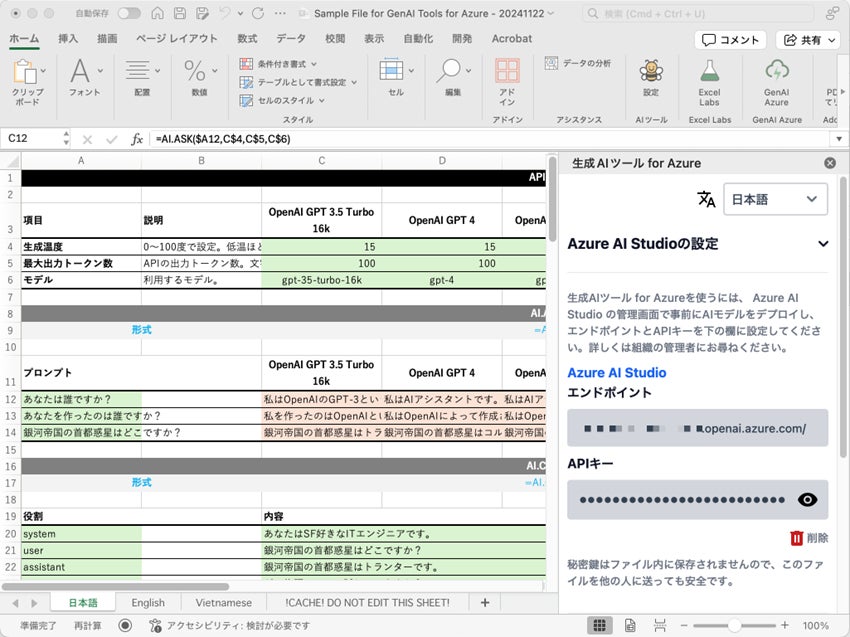Switch to the Vietnamese sheet tab

click(223, 603)
